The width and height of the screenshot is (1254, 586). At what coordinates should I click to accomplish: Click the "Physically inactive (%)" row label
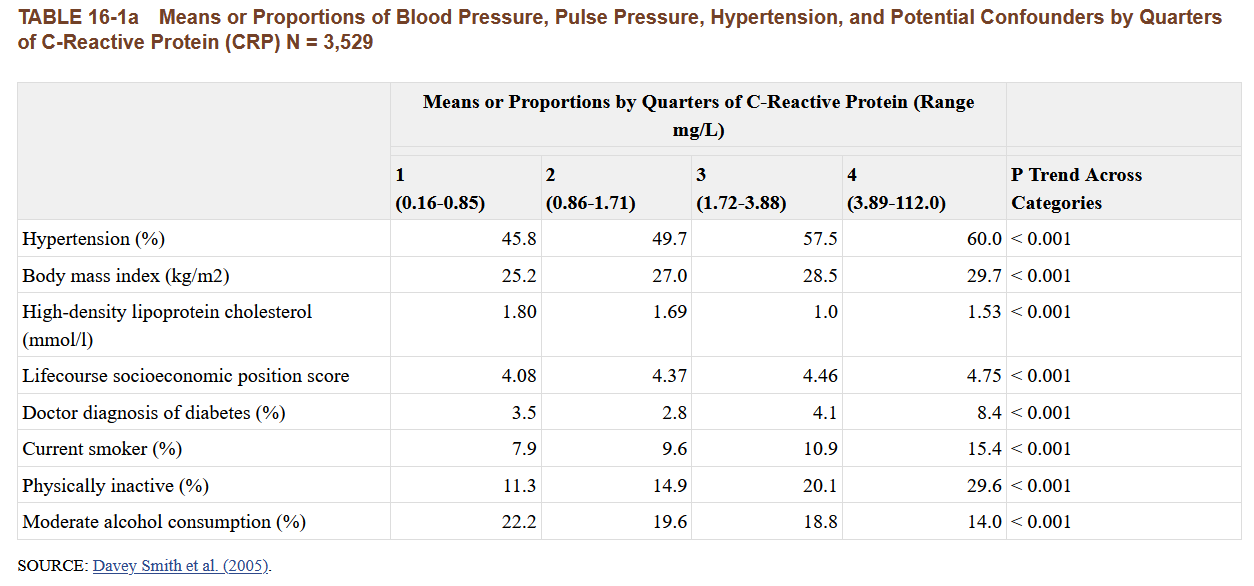pyautogui.click(x=115, y=486)
